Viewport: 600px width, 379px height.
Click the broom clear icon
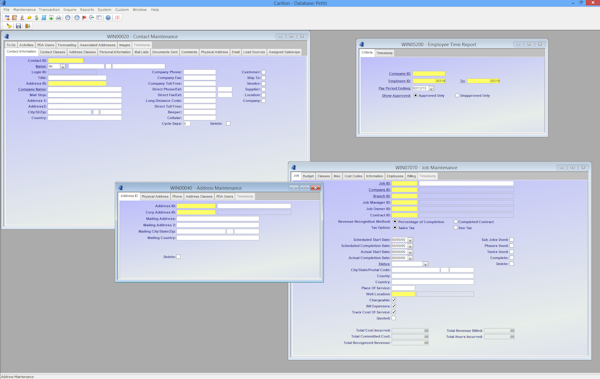coord(9,26)
